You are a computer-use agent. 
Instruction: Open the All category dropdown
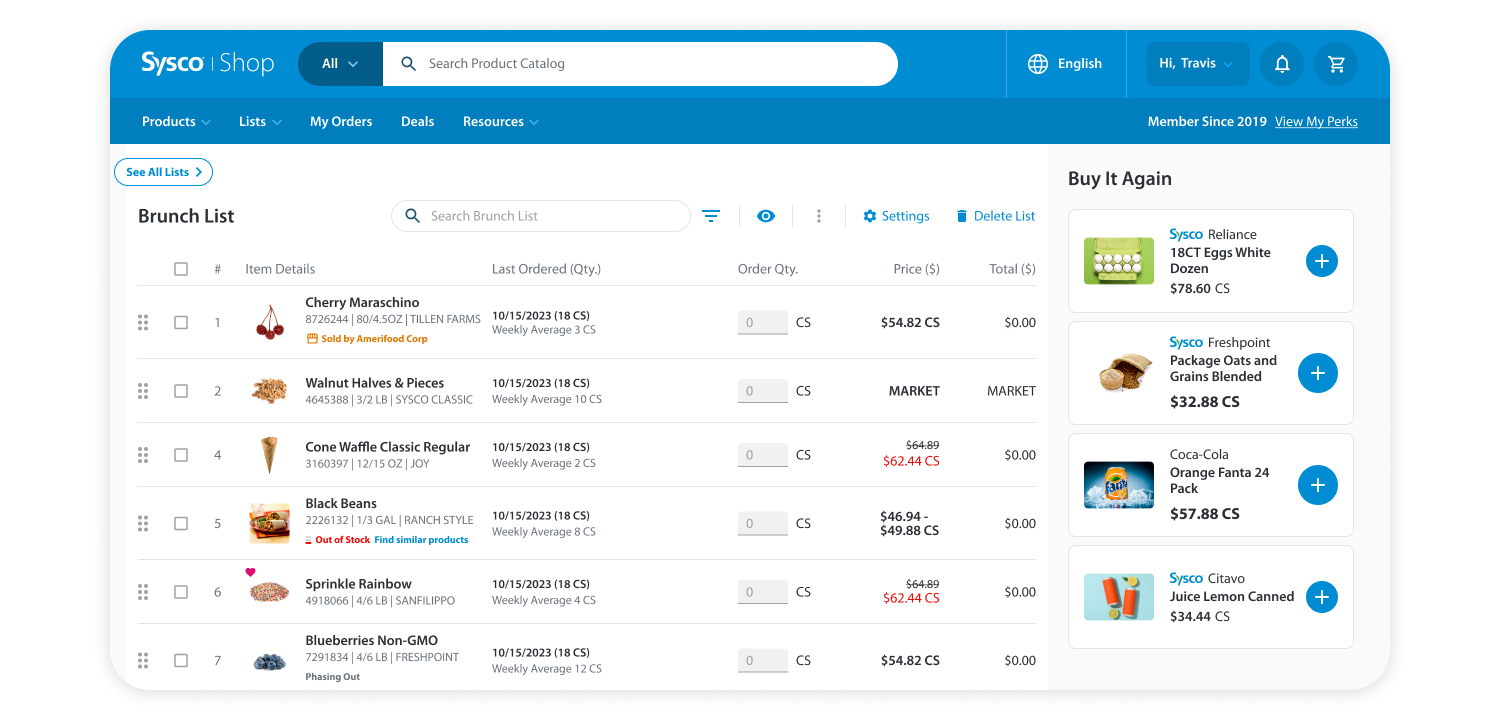[x=340, y=64]
